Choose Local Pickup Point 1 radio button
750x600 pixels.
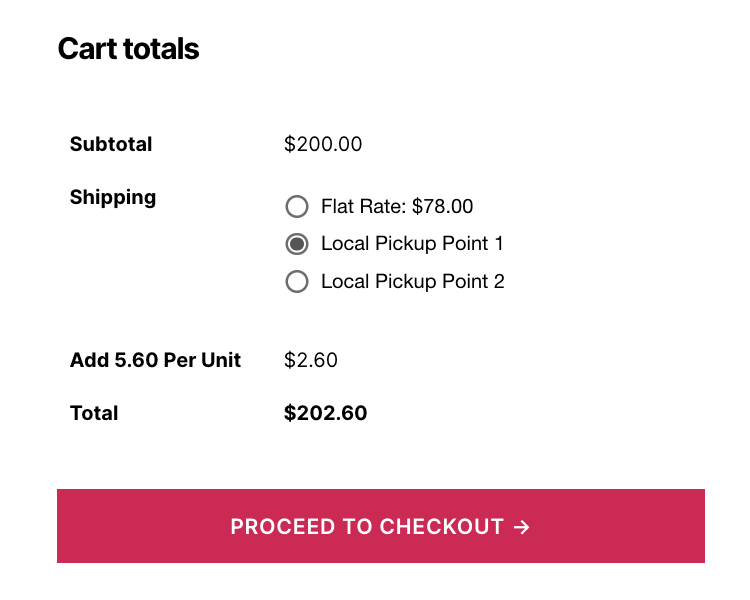tap(296, 244)
